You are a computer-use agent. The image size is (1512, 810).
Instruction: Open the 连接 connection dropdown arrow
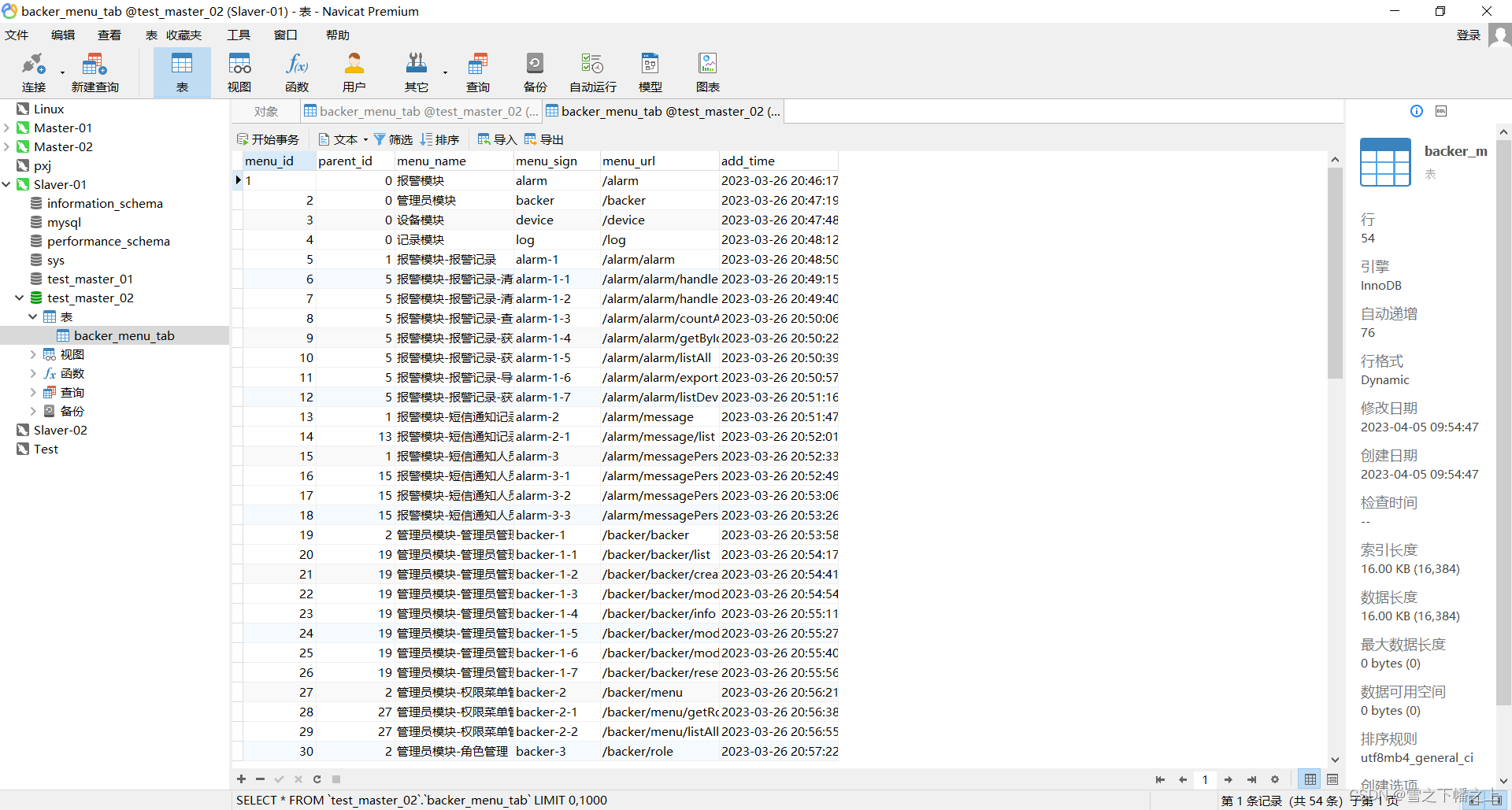coord(62,73)
